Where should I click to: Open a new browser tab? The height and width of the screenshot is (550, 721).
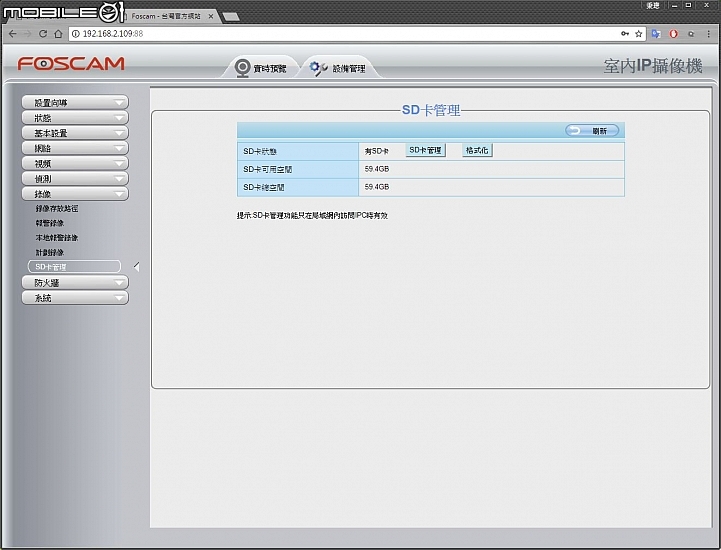point(231,17)
